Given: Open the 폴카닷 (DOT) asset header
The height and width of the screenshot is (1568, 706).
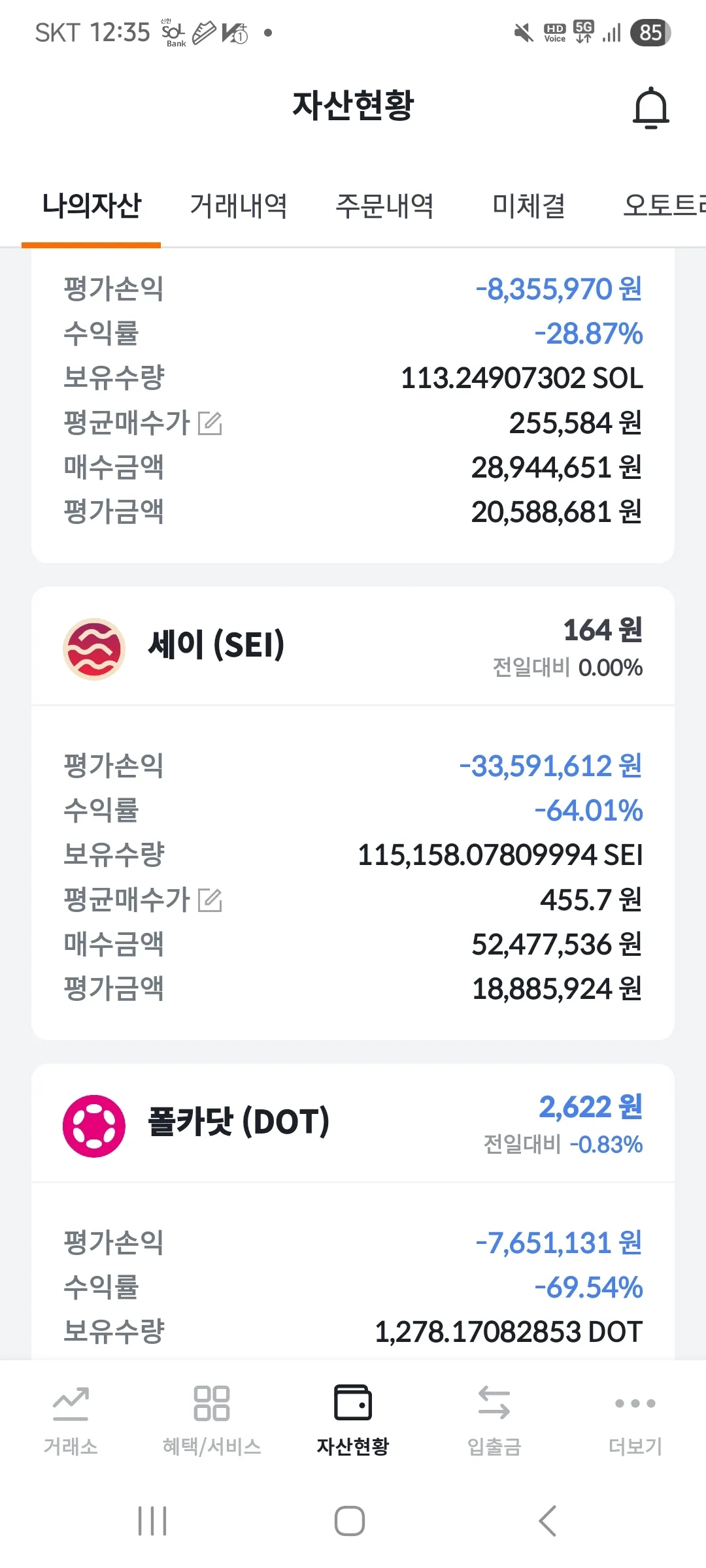Looking at the screenshot, I should (x=239, y=1122).
